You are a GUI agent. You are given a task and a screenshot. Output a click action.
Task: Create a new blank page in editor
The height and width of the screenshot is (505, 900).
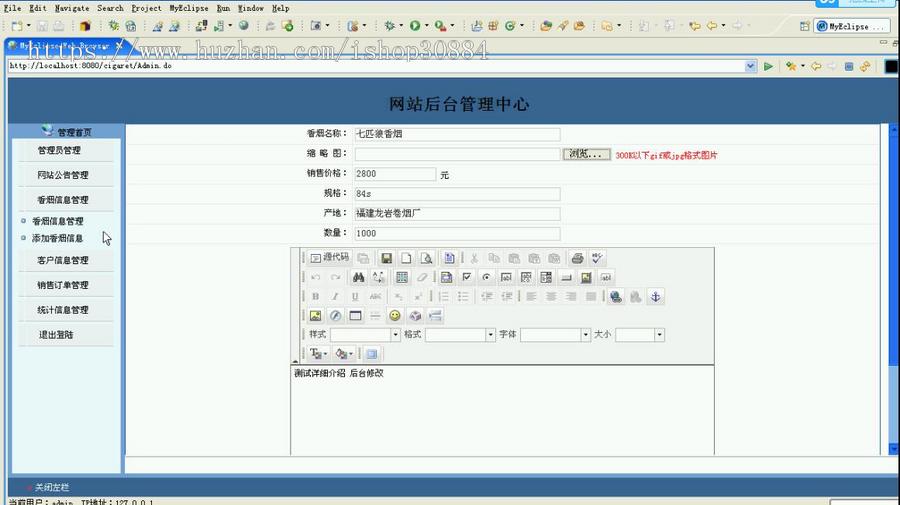406,258
